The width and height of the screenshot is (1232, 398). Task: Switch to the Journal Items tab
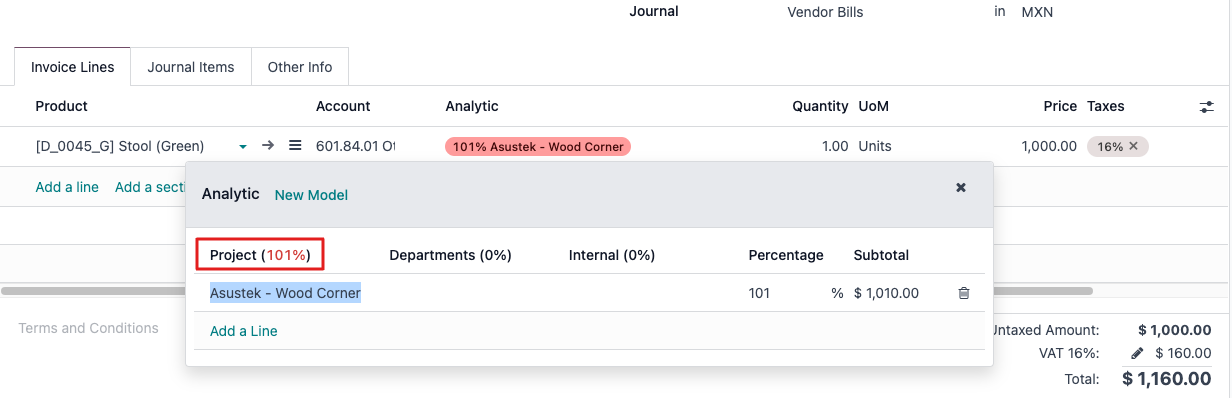tap(191, 67)
